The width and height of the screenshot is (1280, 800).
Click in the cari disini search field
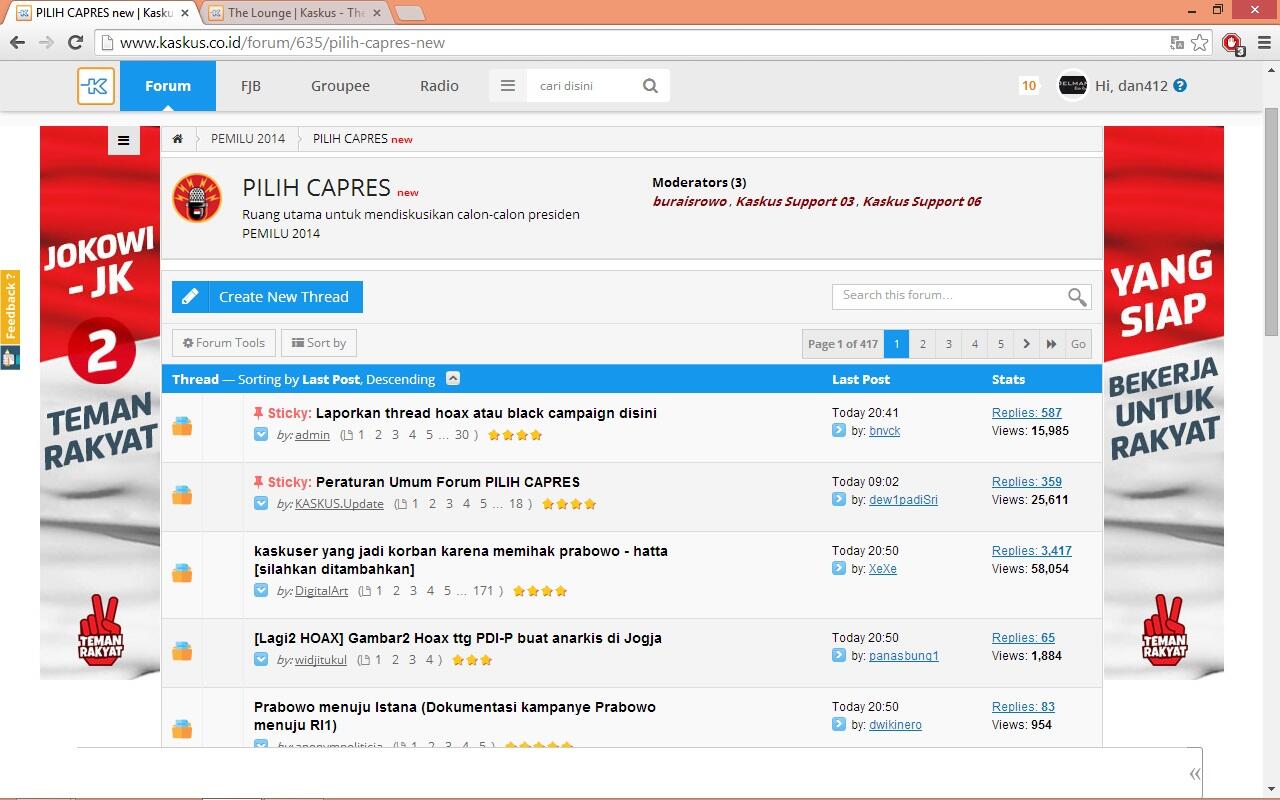point(583,86)
